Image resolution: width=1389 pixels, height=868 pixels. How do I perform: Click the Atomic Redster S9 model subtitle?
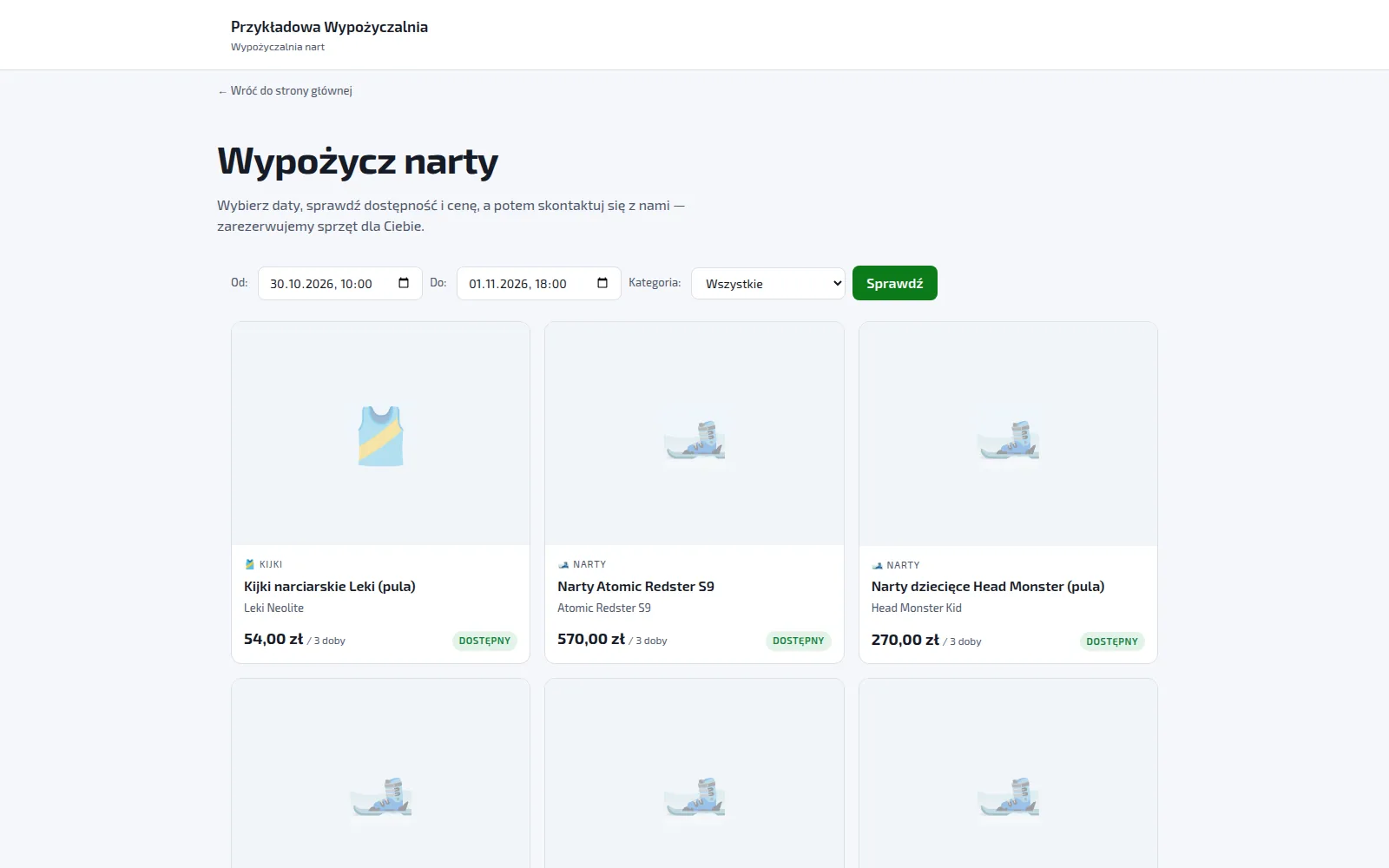604,608
